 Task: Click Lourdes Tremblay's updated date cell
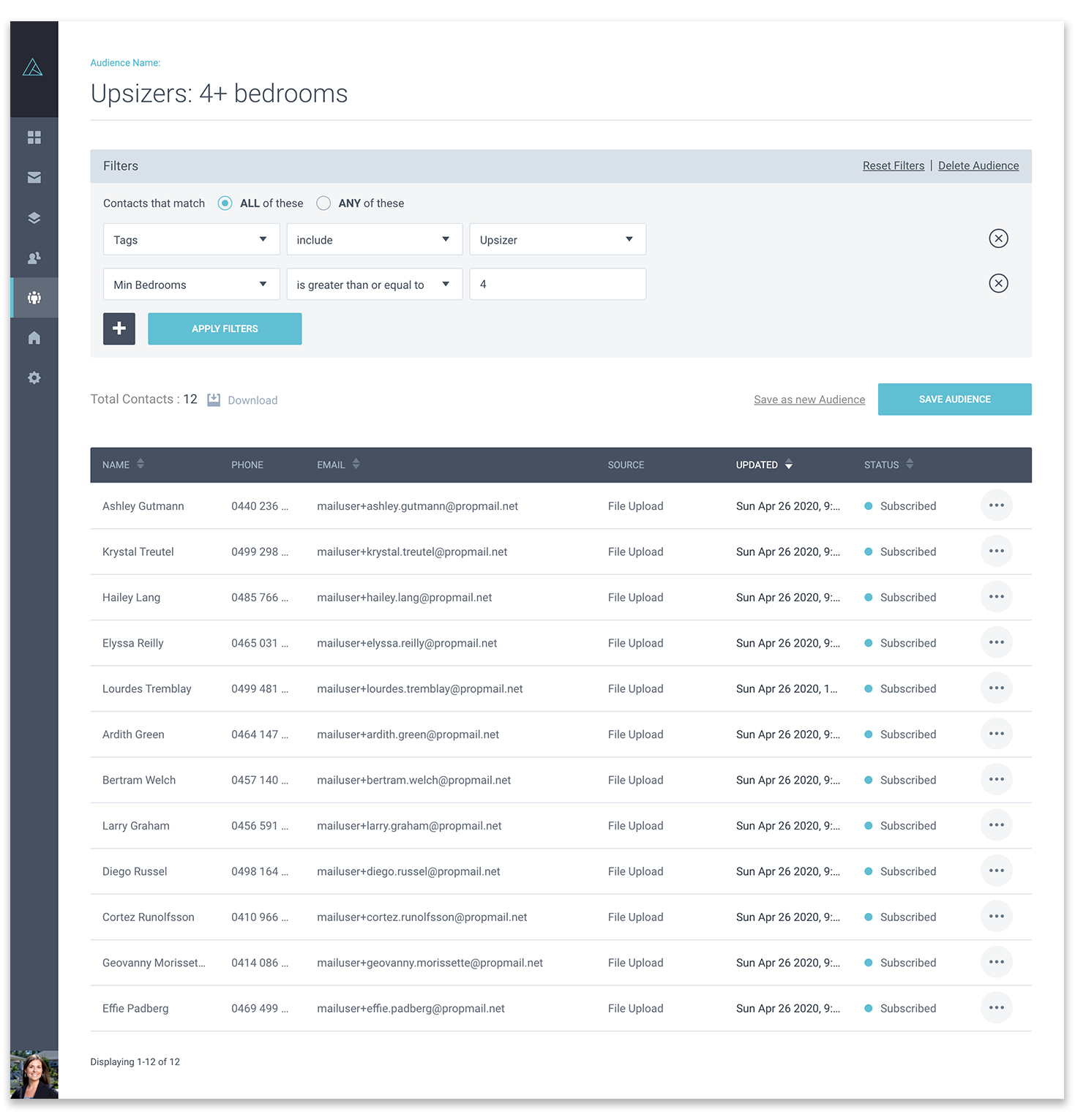click(x=787, y=689)
